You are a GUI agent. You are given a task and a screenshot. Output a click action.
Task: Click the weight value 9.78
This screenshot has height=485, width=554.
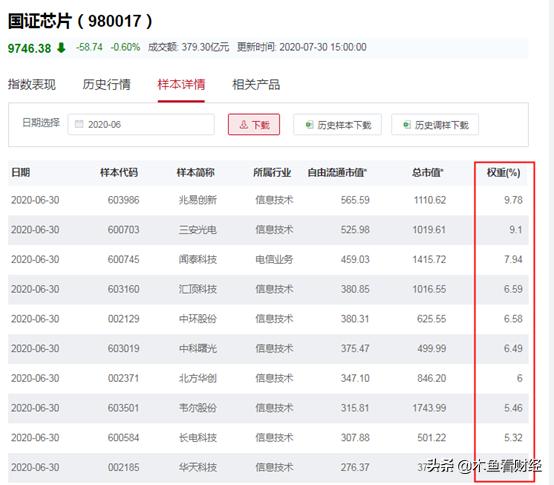513,200
